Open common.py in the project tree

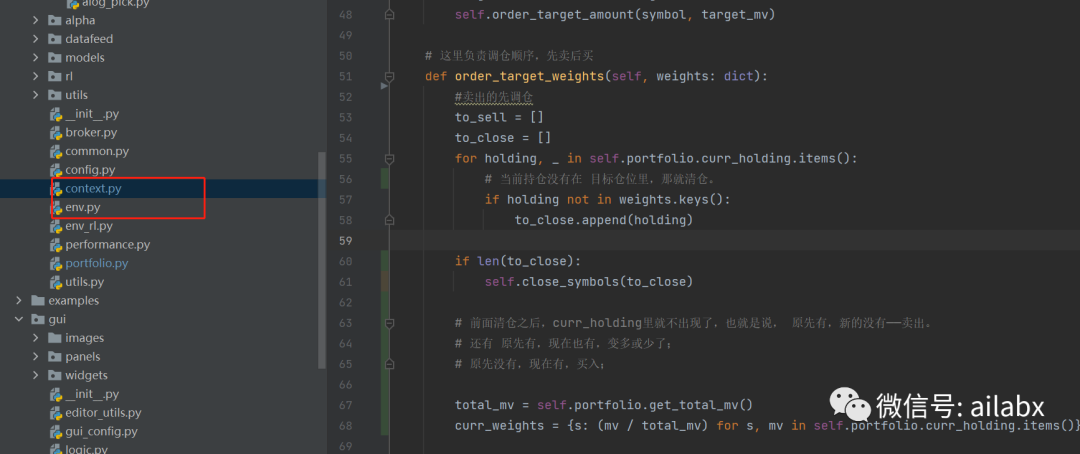tap(97, 151)
